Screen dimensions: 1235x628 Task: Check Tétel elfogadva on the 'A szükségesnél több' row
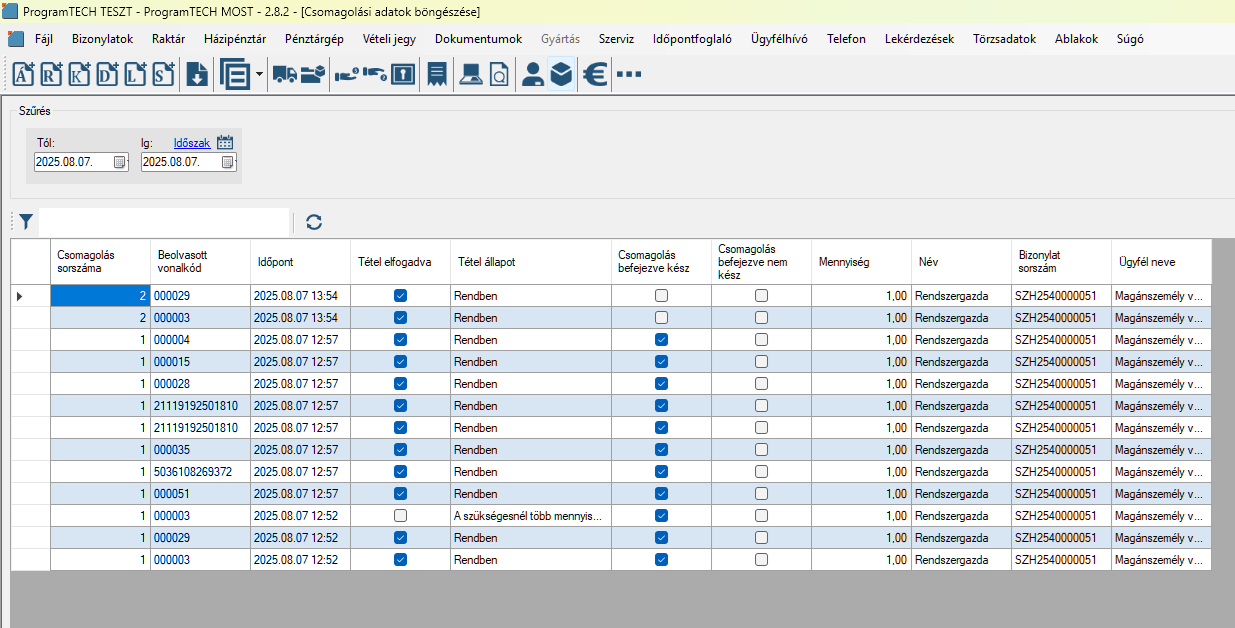tap(400, 516)
